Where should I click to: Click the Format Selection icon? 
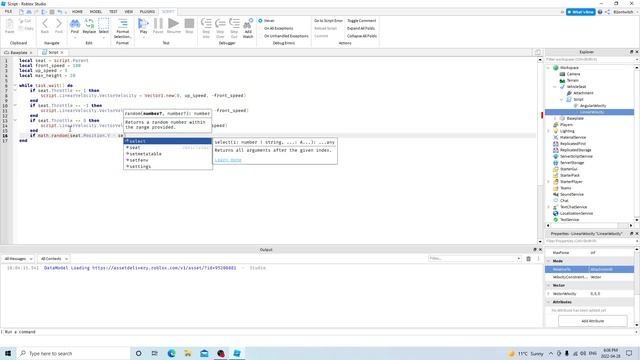pos(122,24)
